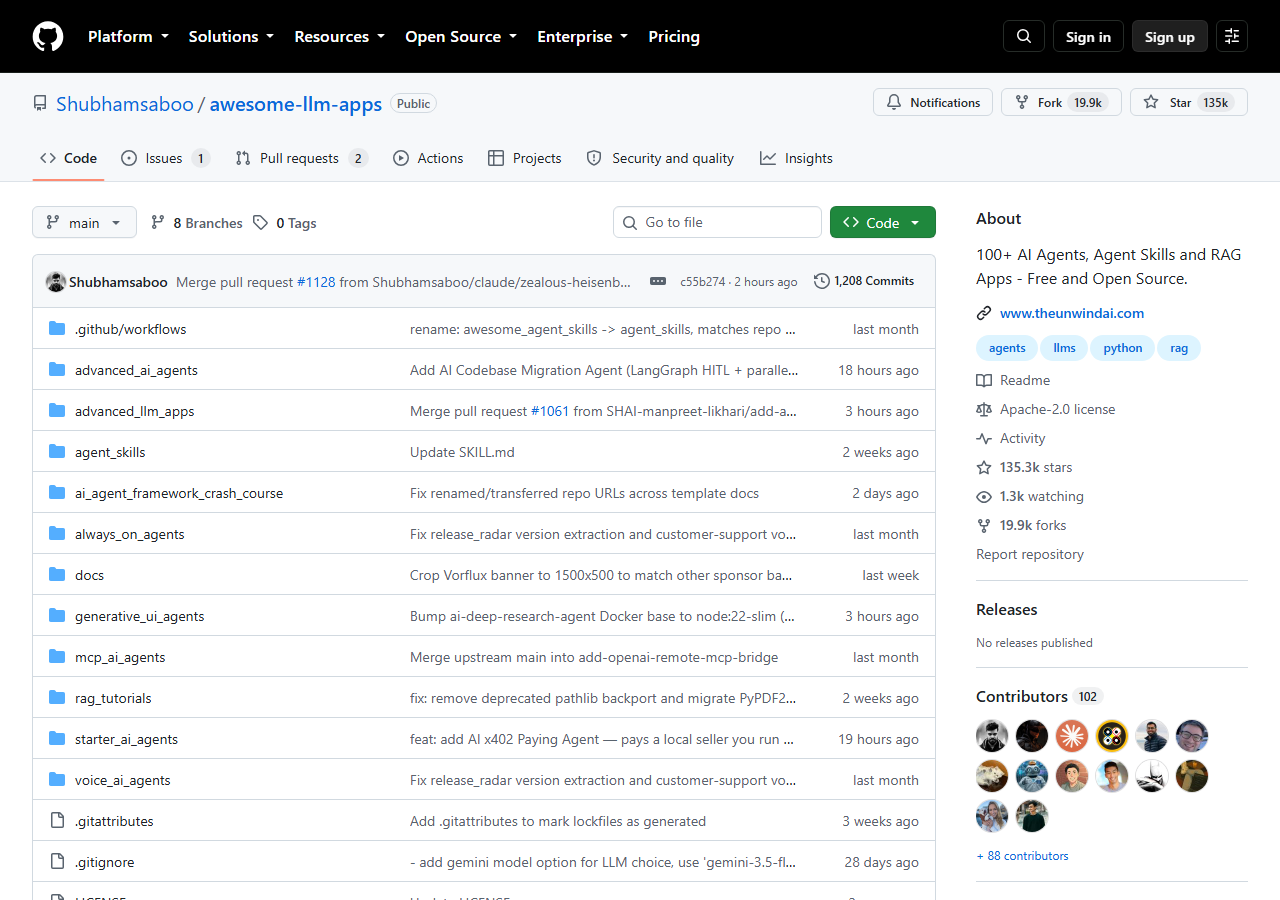This screenshot has height=900, width=1280.
Task: Click the Go to file search field
Action: pos(717,222)
